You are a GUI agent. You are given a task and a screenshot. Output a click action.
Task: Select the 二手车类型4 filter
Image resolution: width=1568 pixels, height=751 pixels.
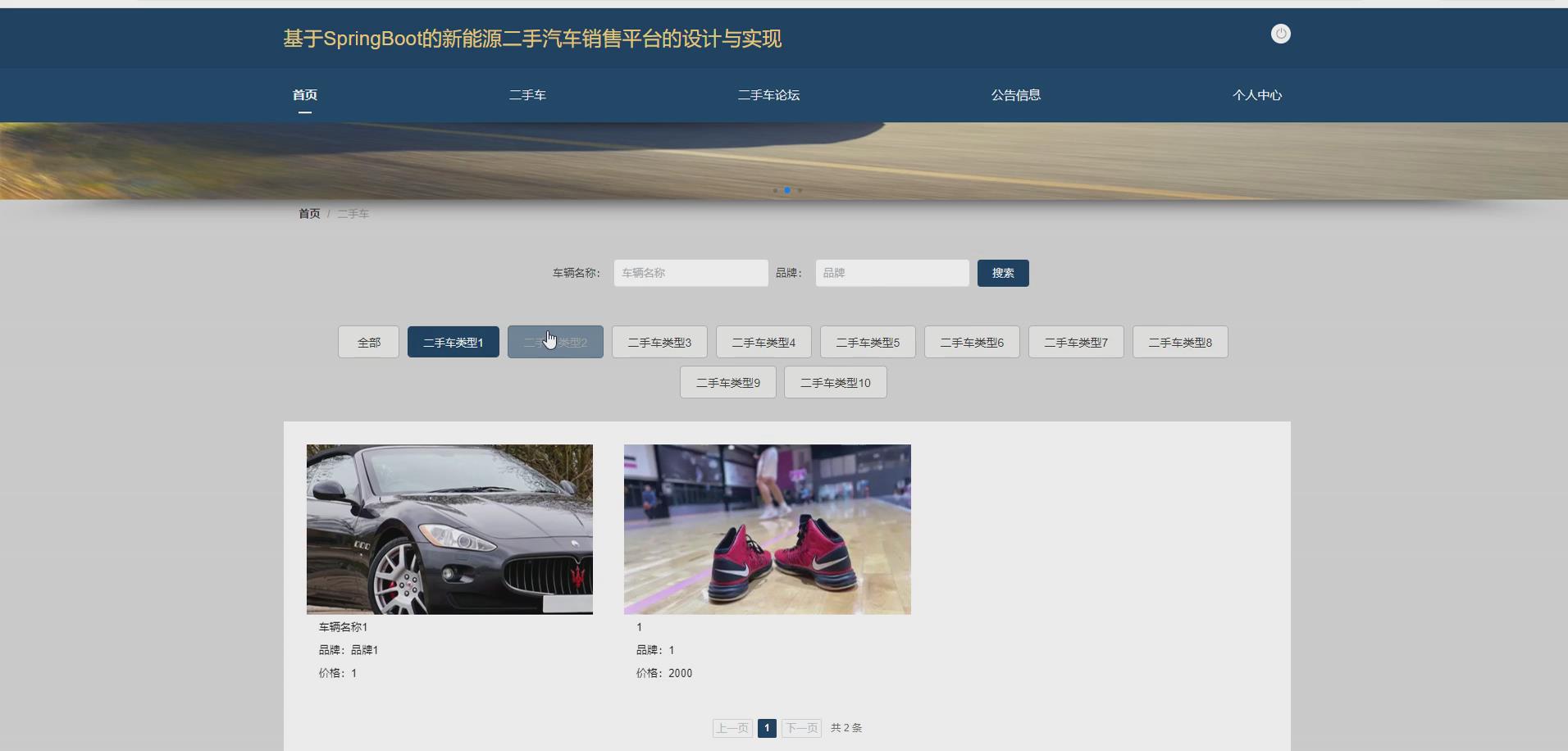pos(763,342)
